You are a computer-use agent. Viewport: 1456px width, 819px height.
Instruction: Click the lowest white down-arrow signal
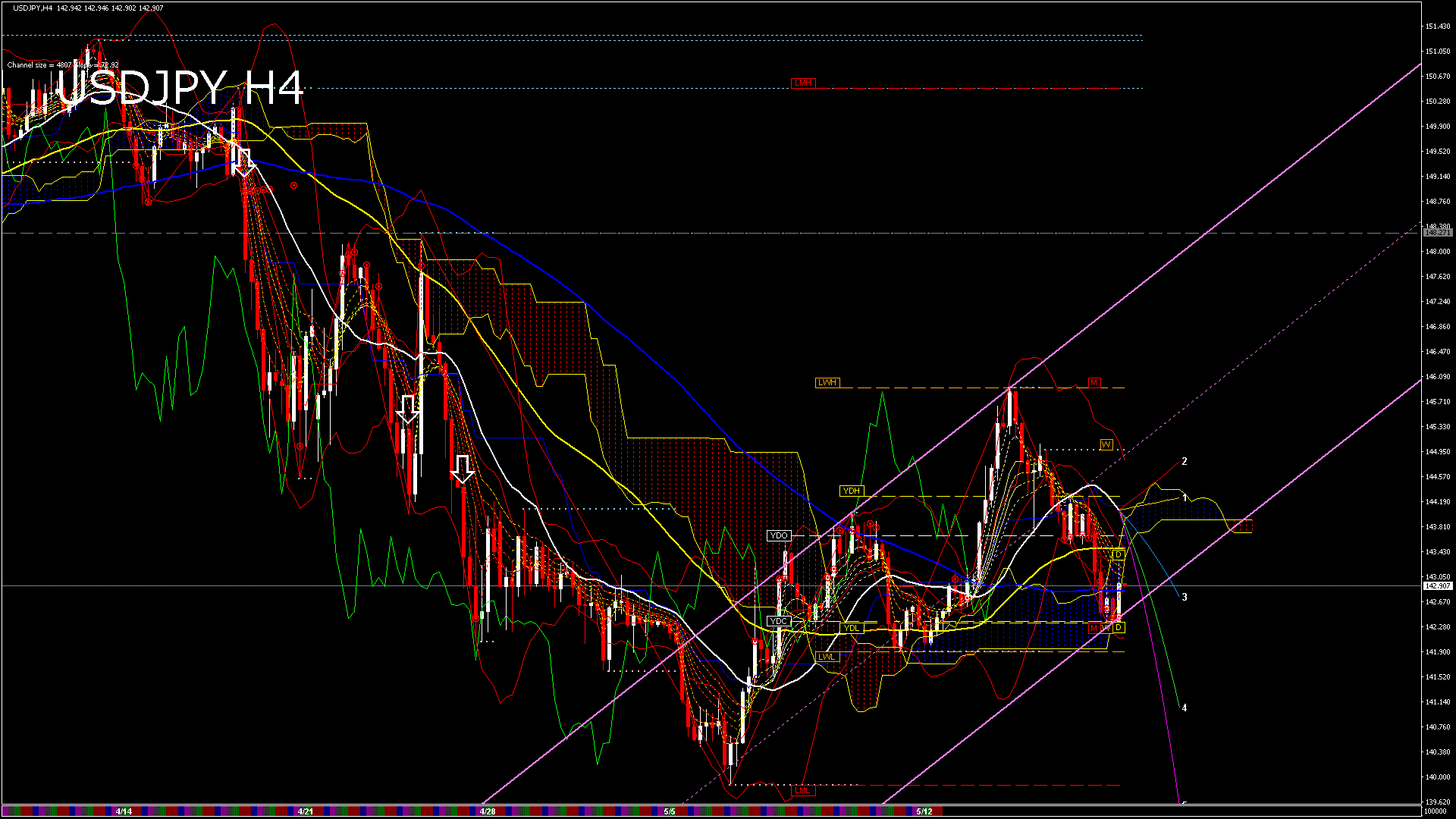pos(462,469)
